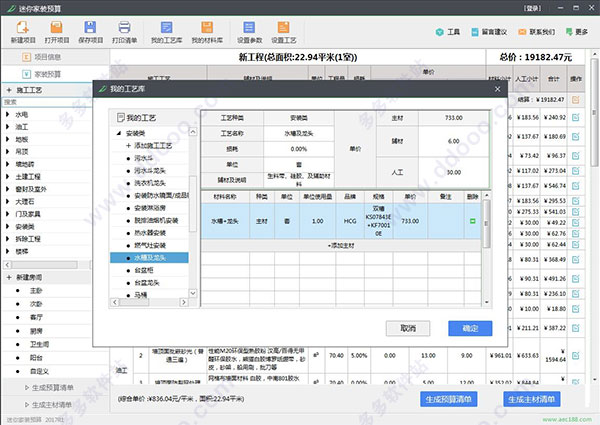Click edit icon in ¥387.22 row
The image size is (600, 425).
pyautogui.click(x=576, y=328)
